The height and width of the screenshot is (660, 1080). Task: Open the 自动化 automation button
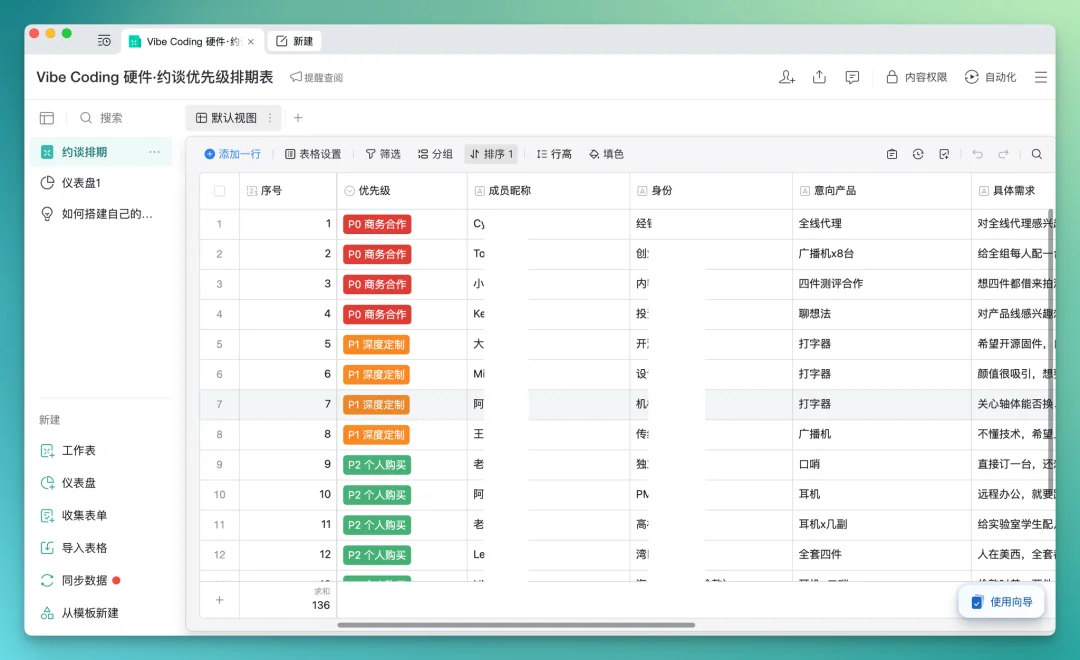990,77
